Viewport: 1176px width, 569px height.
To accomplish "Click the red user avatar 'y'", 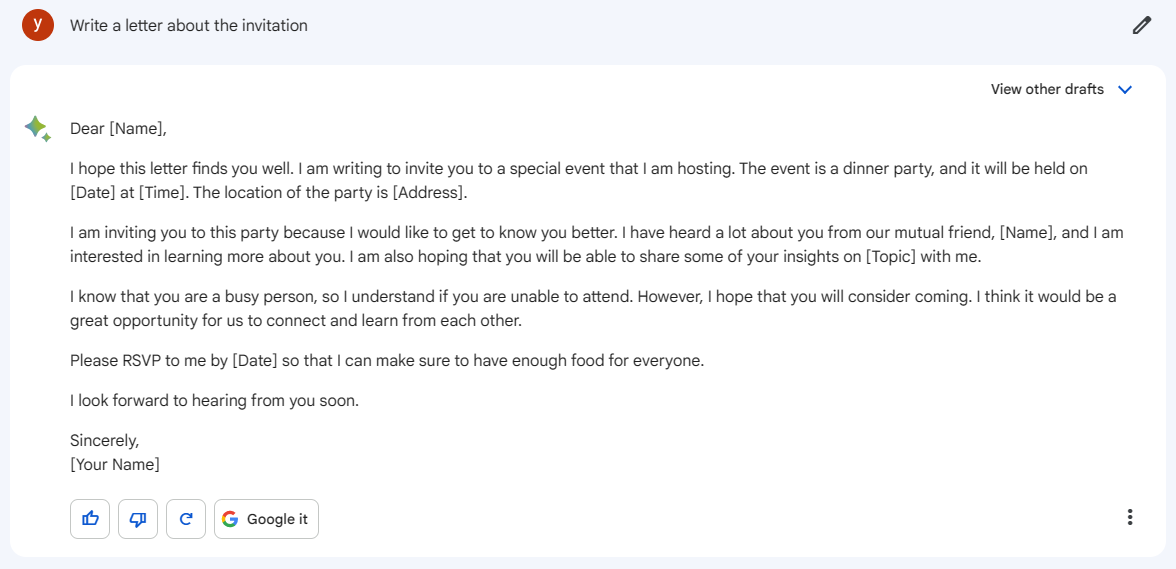I will click(38, 25).
